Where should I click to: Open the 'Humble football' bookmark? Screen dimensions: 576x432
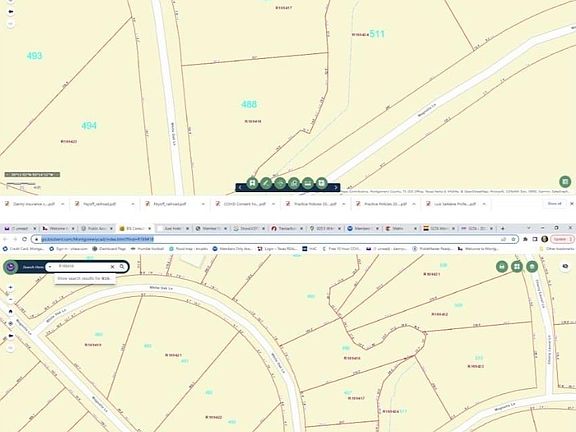pyautogui.click(x=148, y=249)
